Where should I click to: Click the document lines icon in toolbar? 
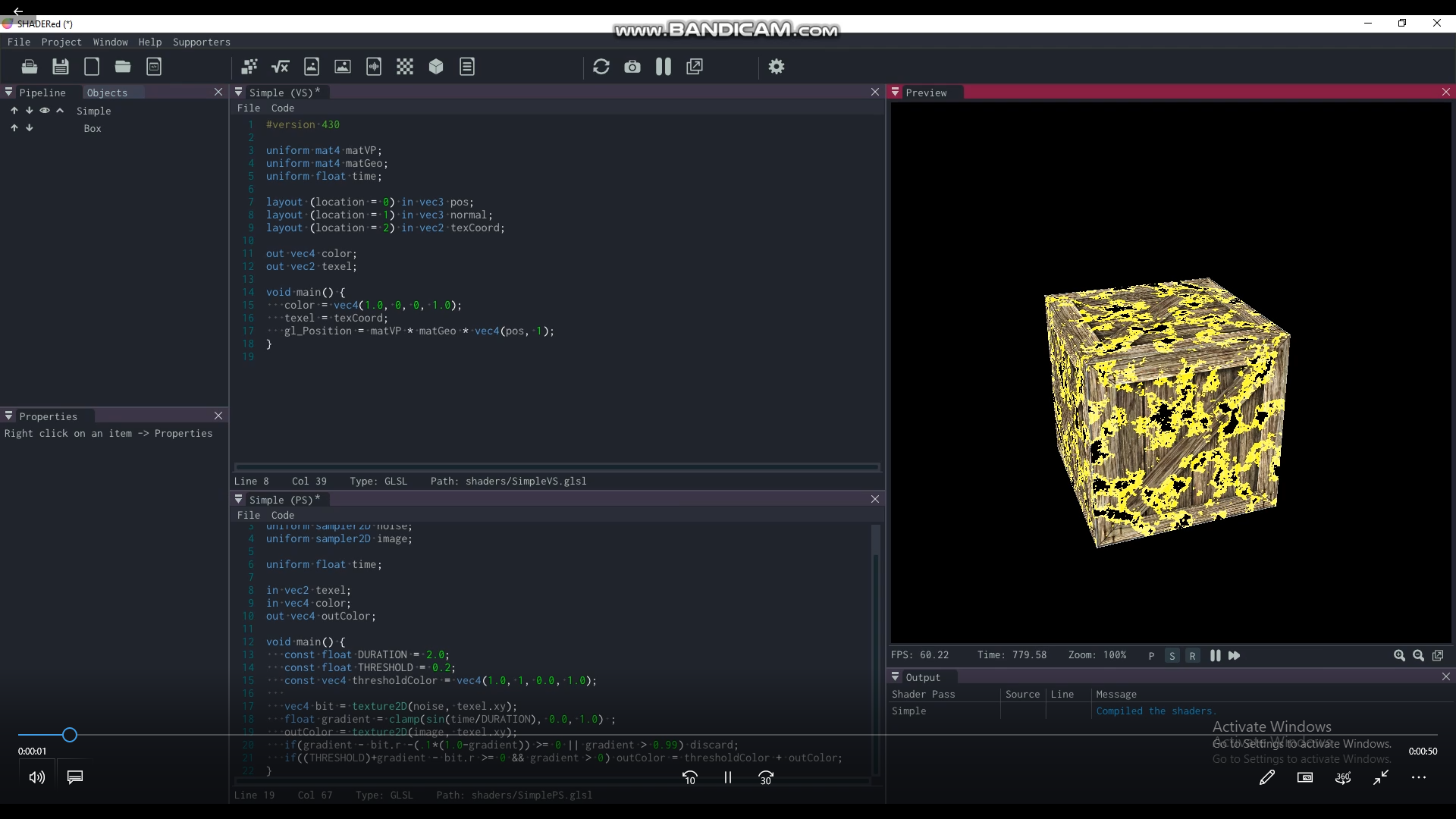click(x=467, y=67)
